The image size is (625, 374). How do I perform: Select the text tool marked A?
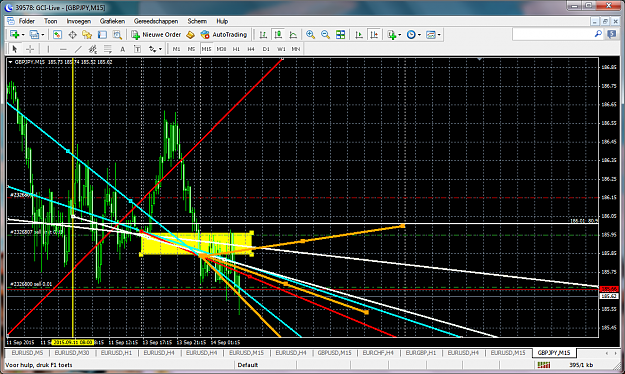(122, 49)
